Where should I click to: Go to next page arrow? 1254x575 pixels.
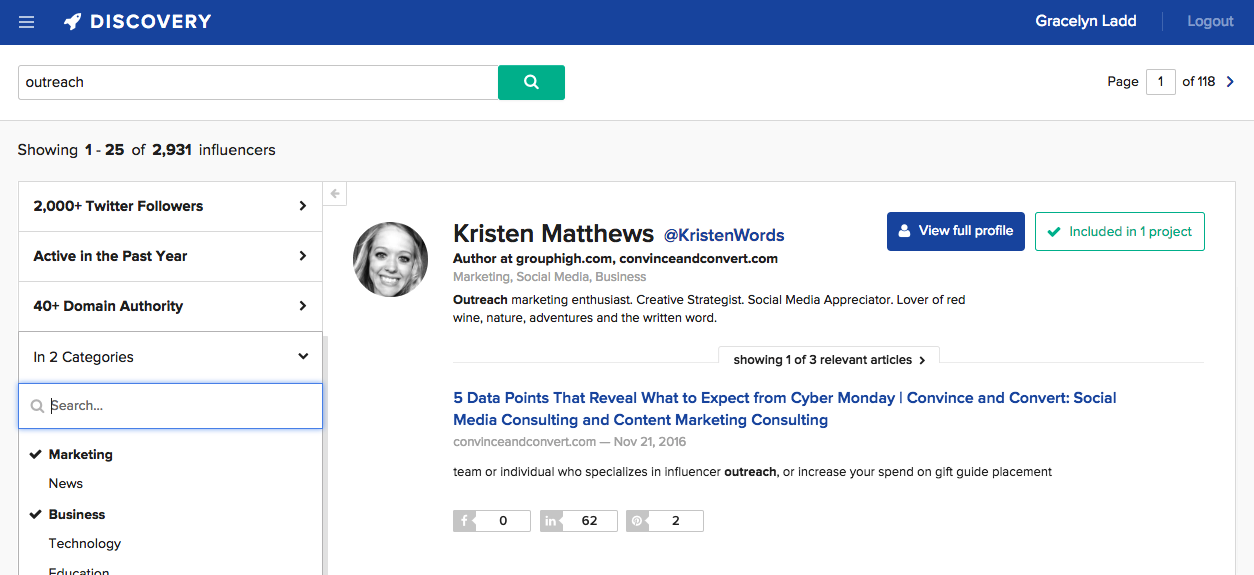click(x=1231, y=82)
